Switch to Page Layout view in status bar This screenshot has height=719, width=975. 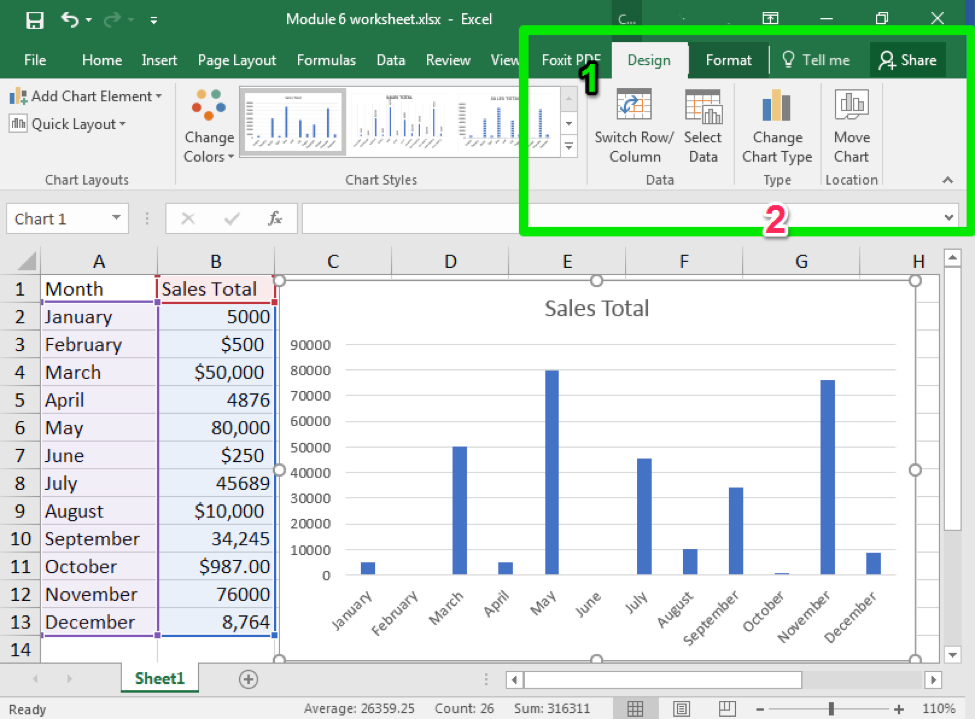681,709
